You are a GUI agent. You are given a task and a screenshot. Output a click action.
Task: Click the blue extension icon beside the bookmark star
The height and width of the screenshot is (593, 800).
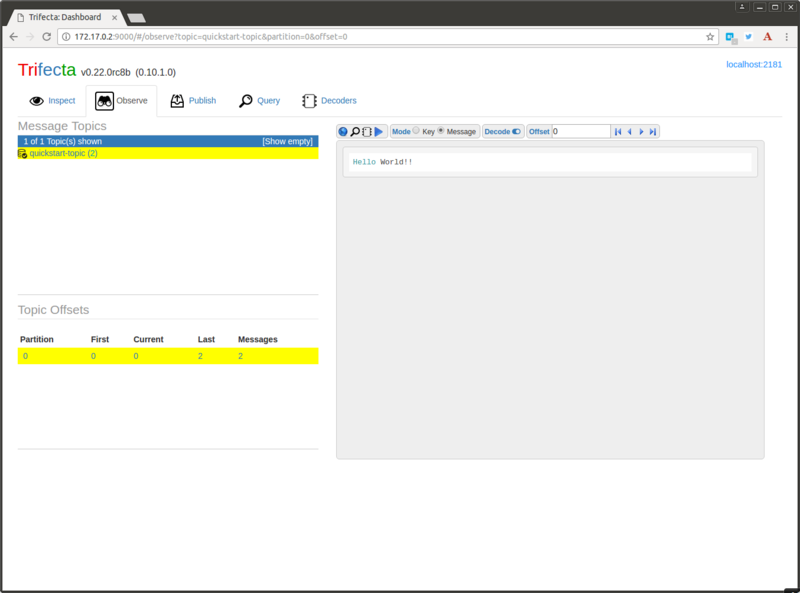(731, 37)
